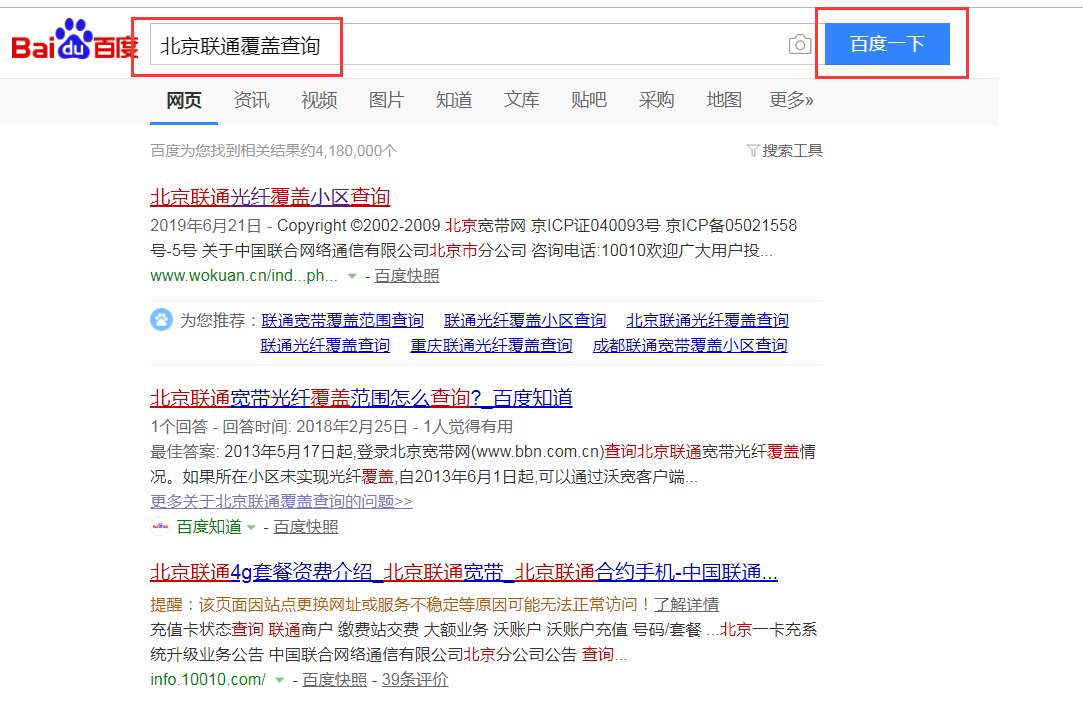The width and height of the screenshot is (1083, 701).
Task: Expand the 百度快照 arrow under the first result
Action: pyautogui.click(x=352, y=278)
